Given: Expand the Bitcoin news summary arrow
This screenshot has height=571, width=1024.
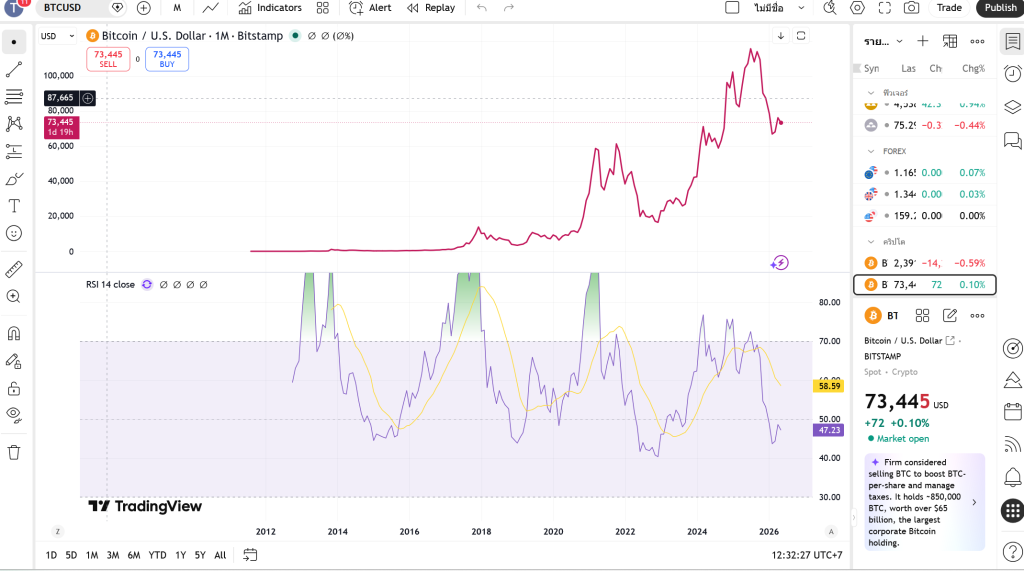Looking at the screenshot, I should click(x=974, y=502).
